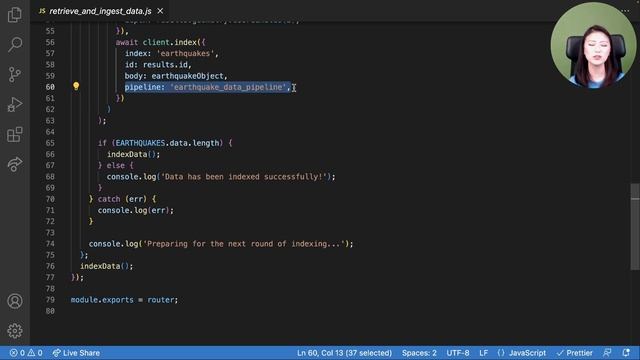
Task: Click 'earthquake_data_pipeline' string on line 60
Action: 228,87
